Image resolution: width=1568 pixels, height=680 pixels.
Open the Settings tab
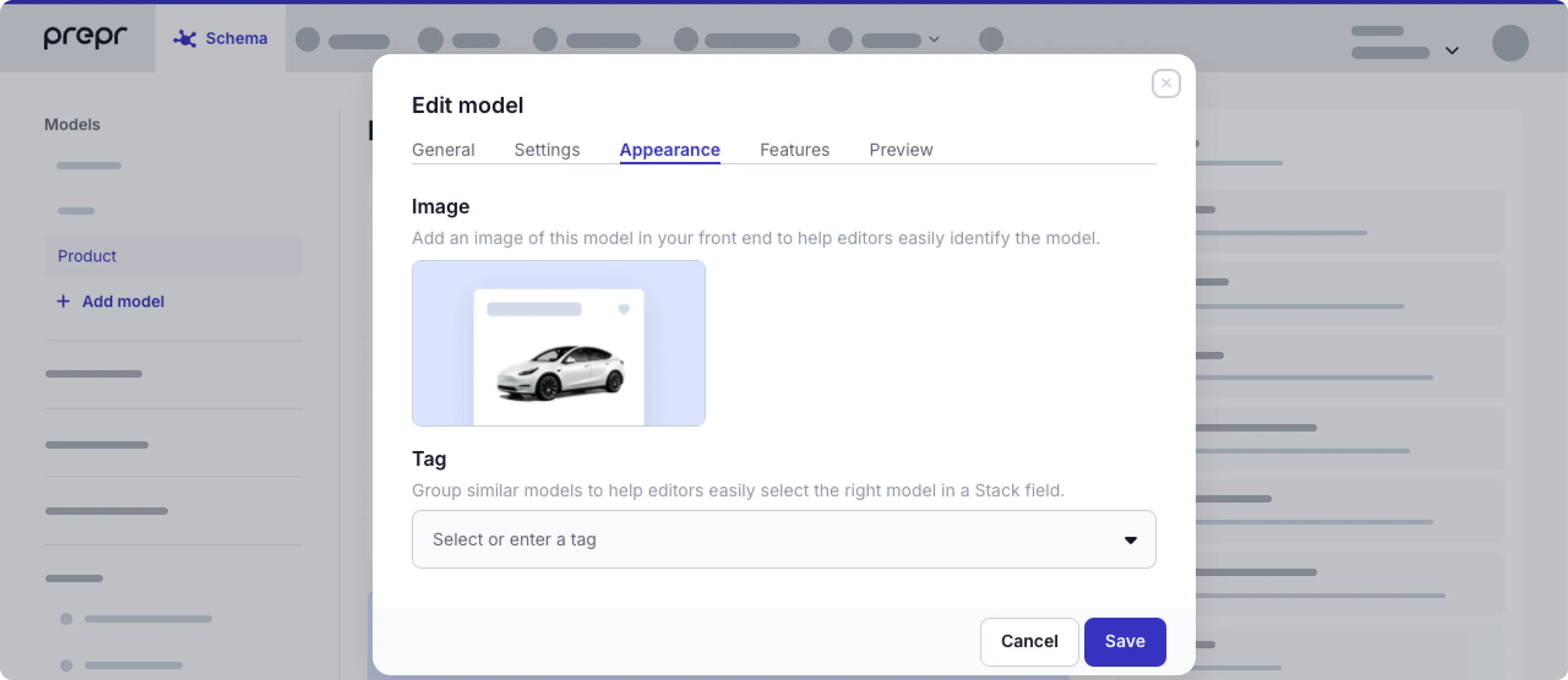pos(547,150)
